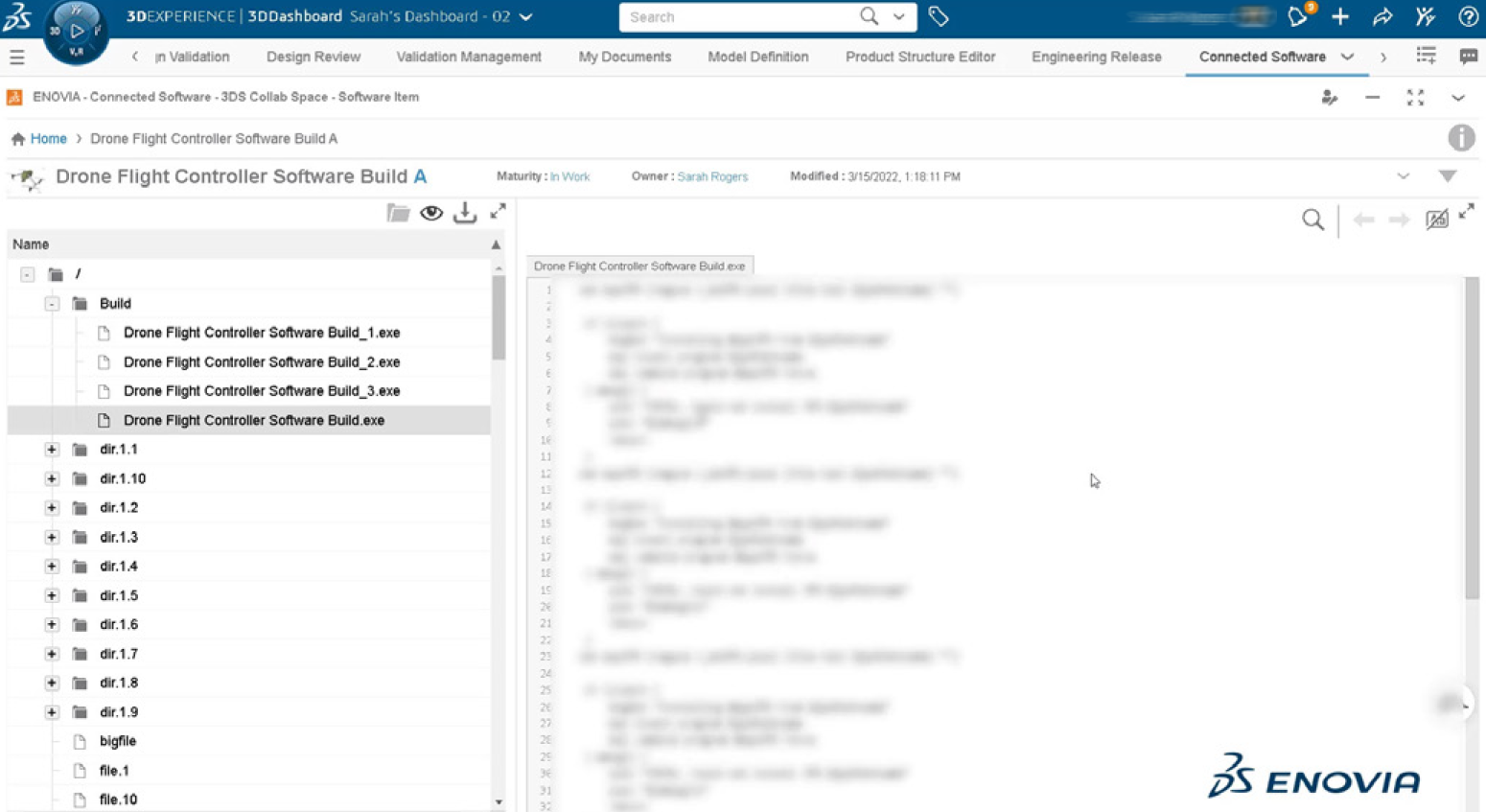Switch to the Design Review tab
The width and height of the screenshot is (1486, 812).
313,57
